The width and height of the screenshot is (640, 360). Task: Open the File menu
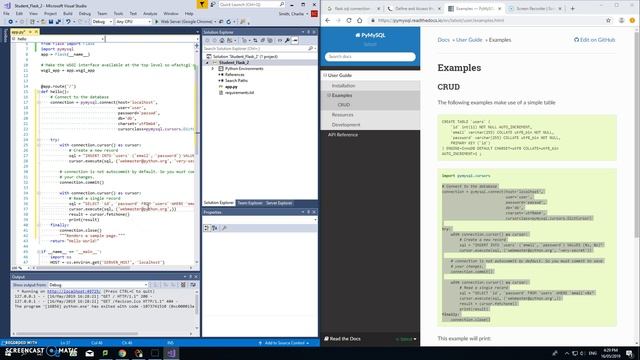click(6, 14)
